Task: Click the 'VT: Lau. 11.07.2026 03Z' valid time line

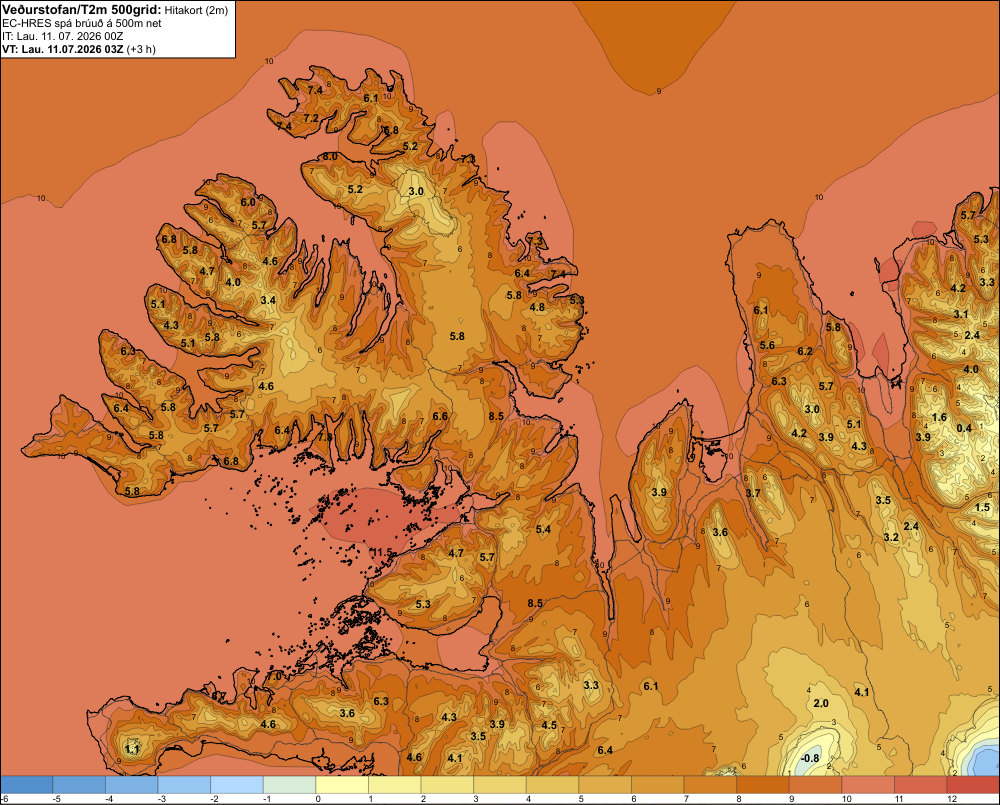Action: [62, 49]
